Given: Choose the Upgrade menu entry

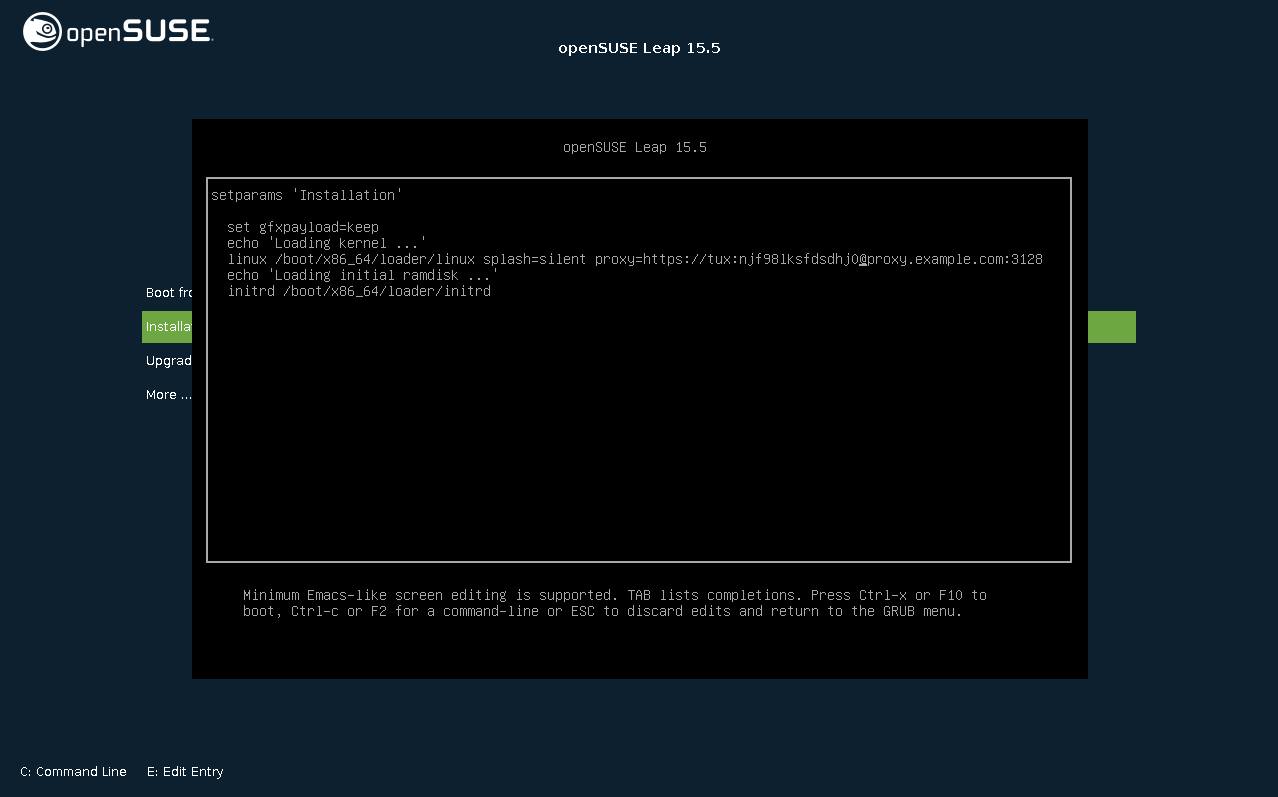Looking at the screenshot, I should pyautogui.click(x=168, y=361).
